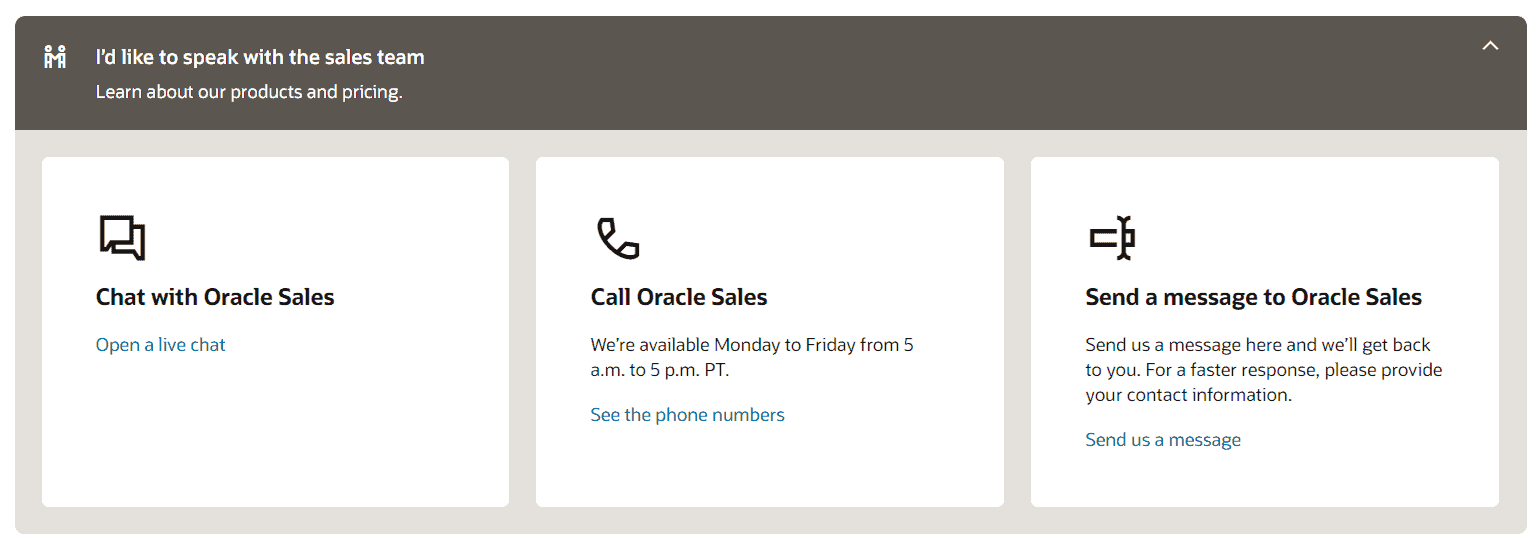Click the sales team people icon
This screenshot has width=1538, height=549.
[x=55, y=57]
